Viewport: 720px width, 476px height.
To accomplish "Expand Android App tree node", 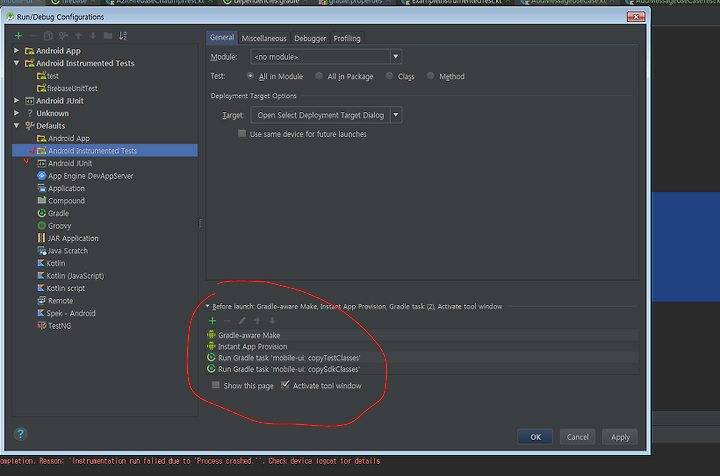I will pos(17,50).
